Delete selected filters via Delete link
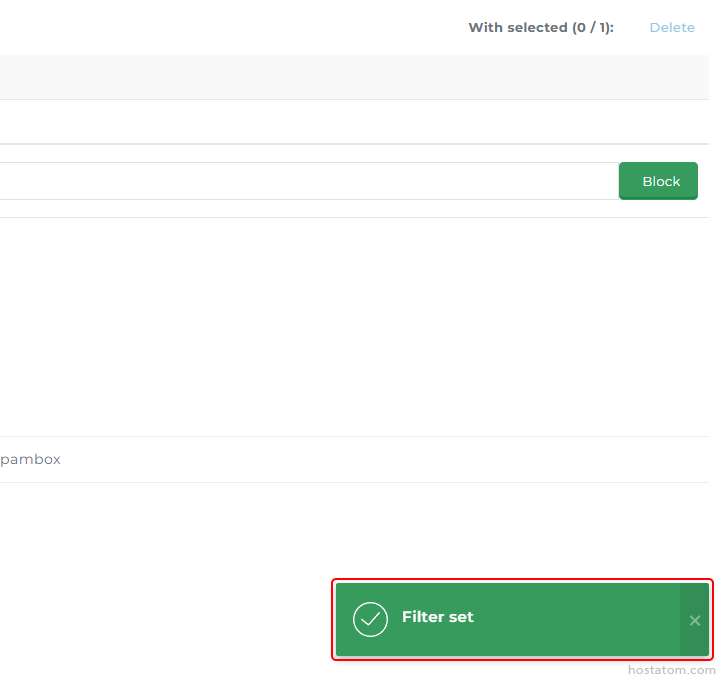The height and width of the screenshot is (678, 720). [672, 27]
